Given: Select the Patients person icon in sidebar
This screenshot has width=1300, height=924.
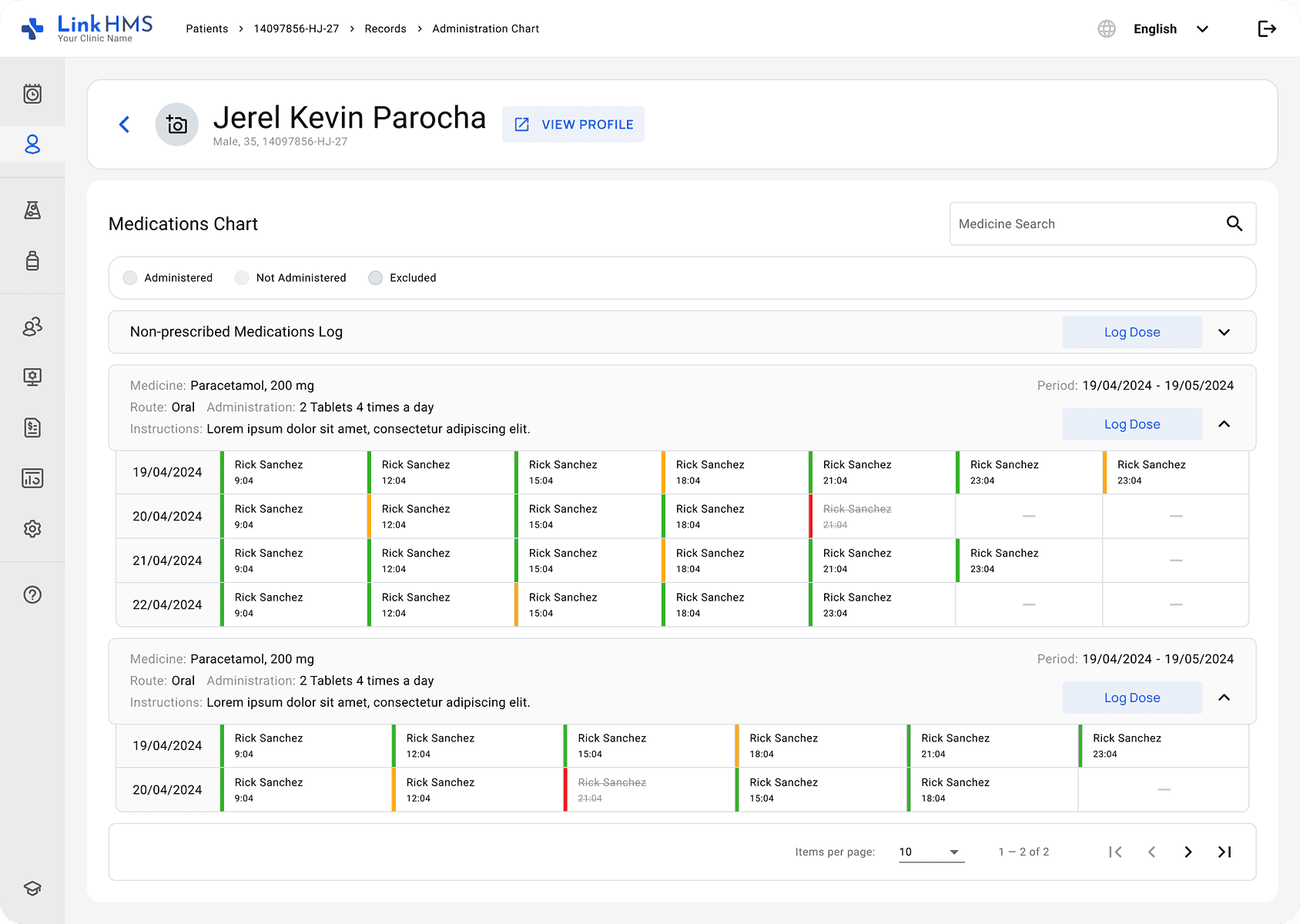Looking at the screenshot, I should click(x=32, y=144).
